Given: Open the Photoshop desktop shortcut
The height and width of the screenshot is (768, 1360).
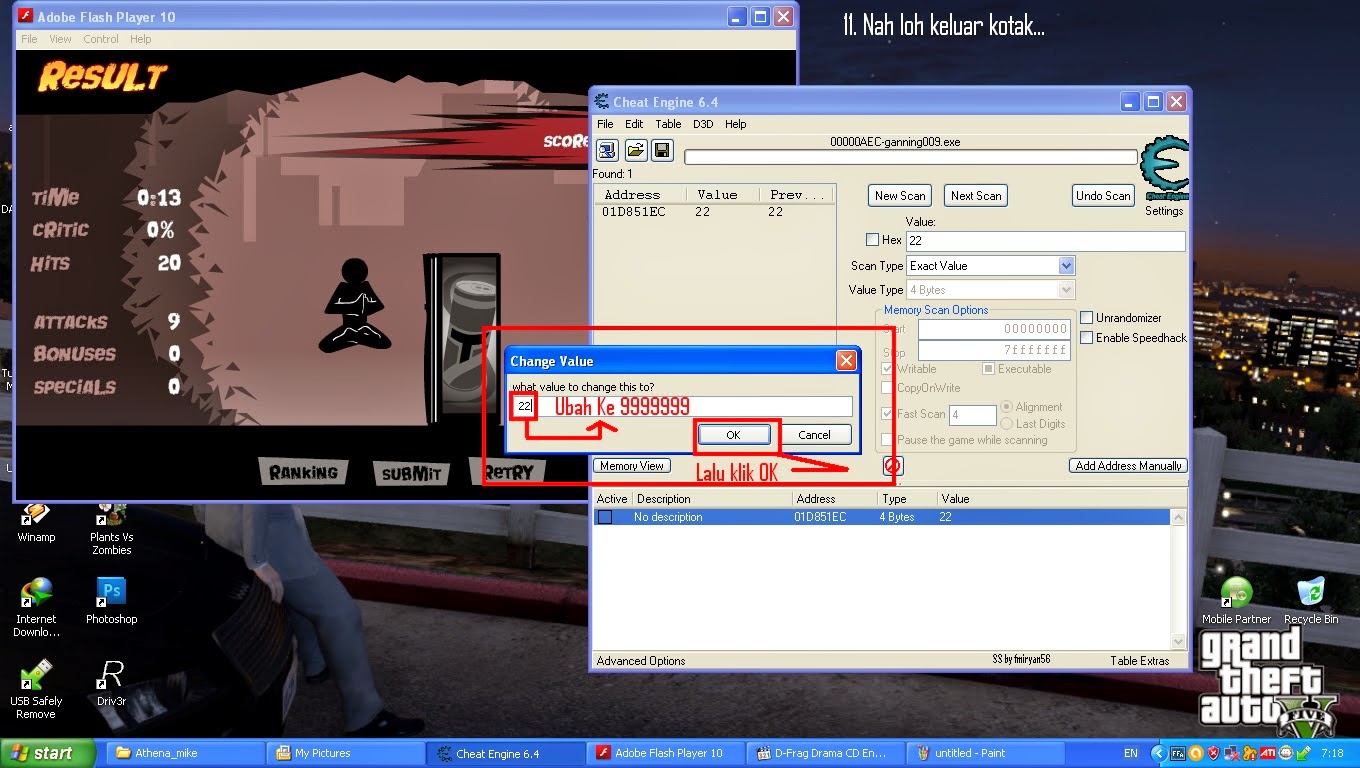Looking at the screenshot, I should click(111, 593).
